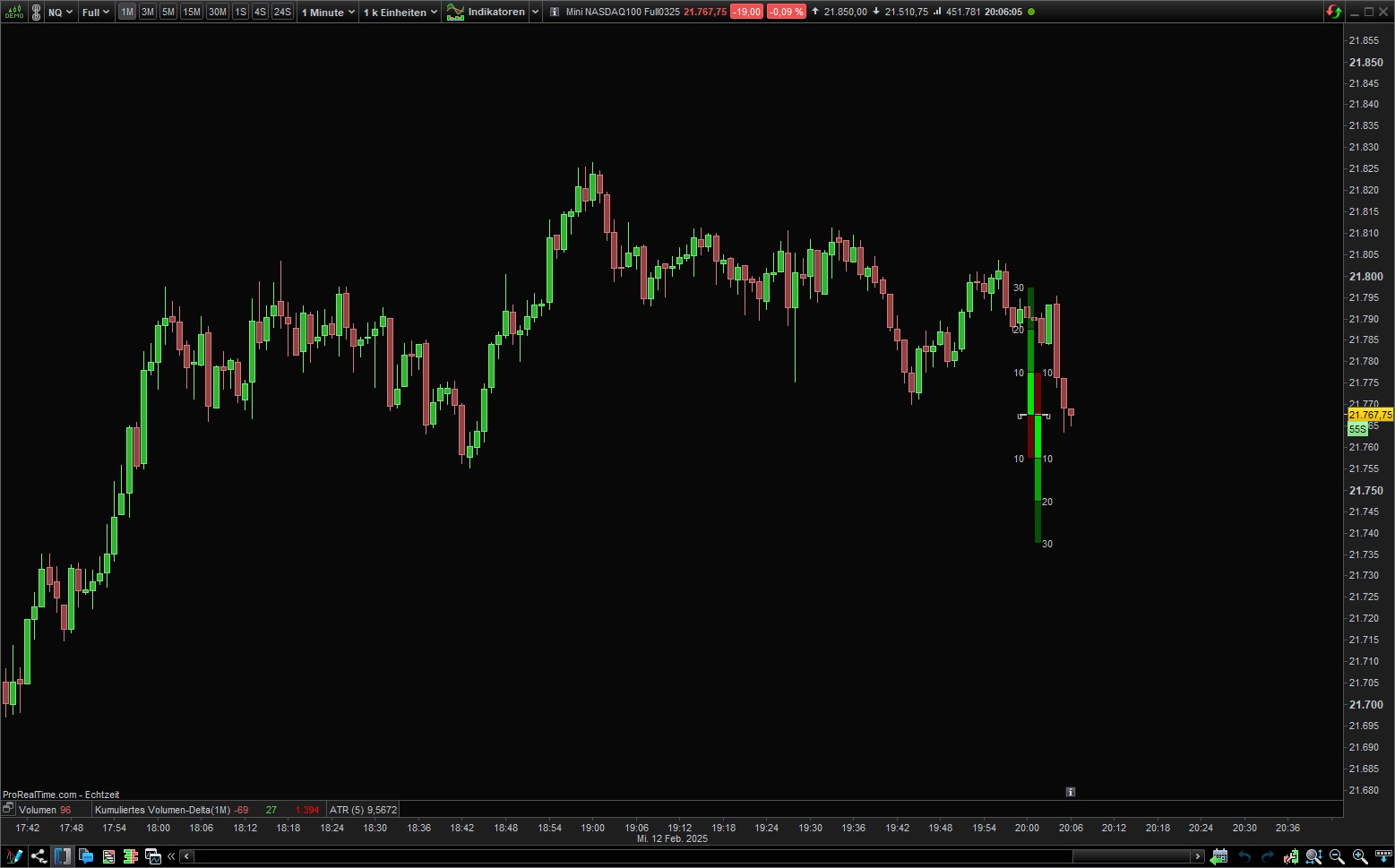Click the Indikatoren button
The width and height of the screenshot is (1395, 868).
[x=487, y=12]
